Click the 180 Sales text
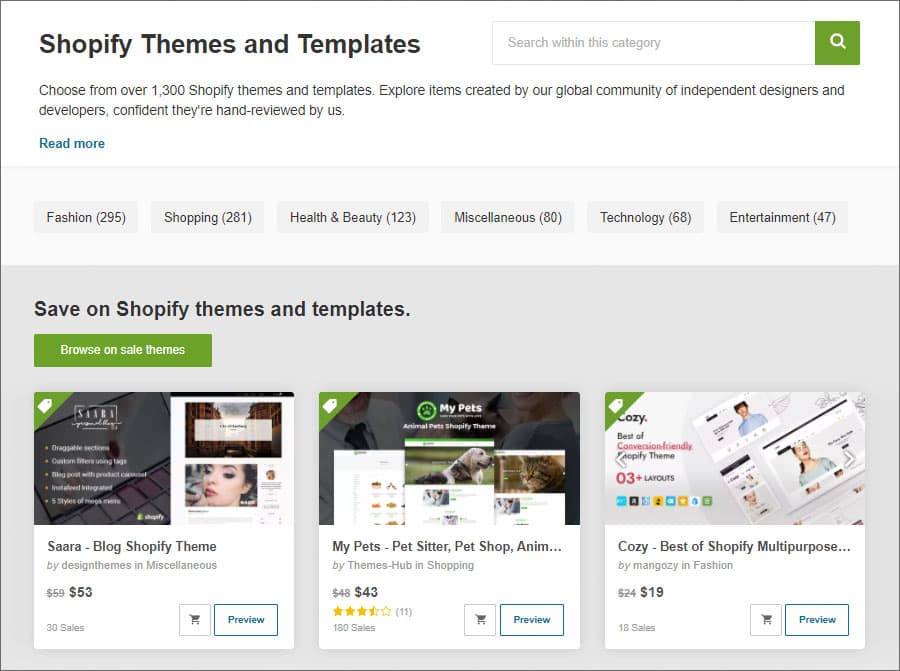The width and height of the screenshot is (900, 671). click(x=354, y=628)
